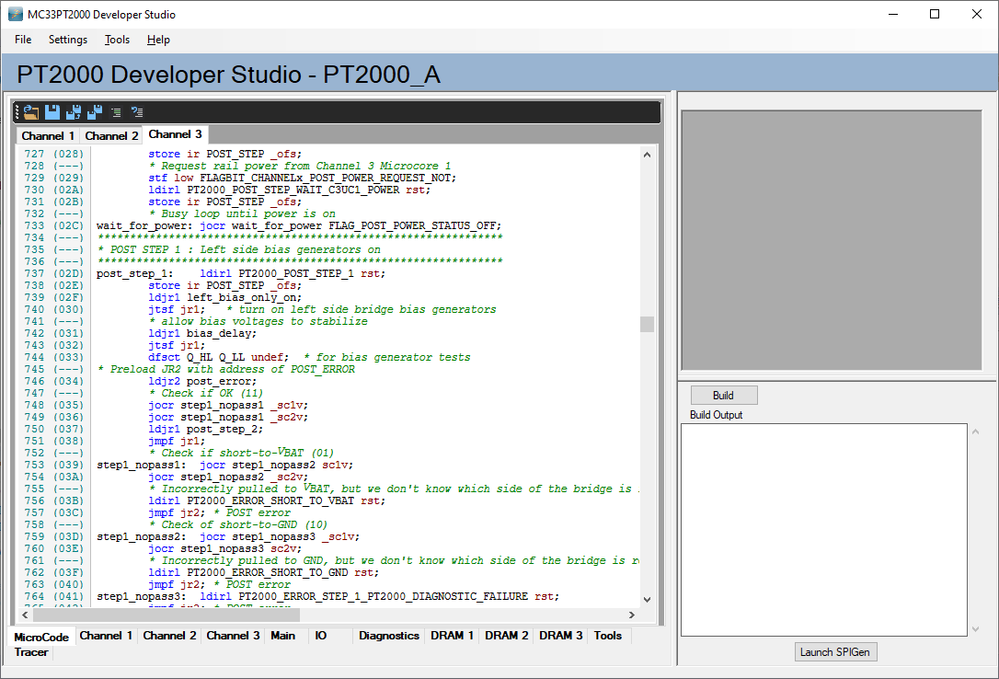Click the uncomment lines toolbar icon
The image size is (999, 679).
tap(137, 112)
